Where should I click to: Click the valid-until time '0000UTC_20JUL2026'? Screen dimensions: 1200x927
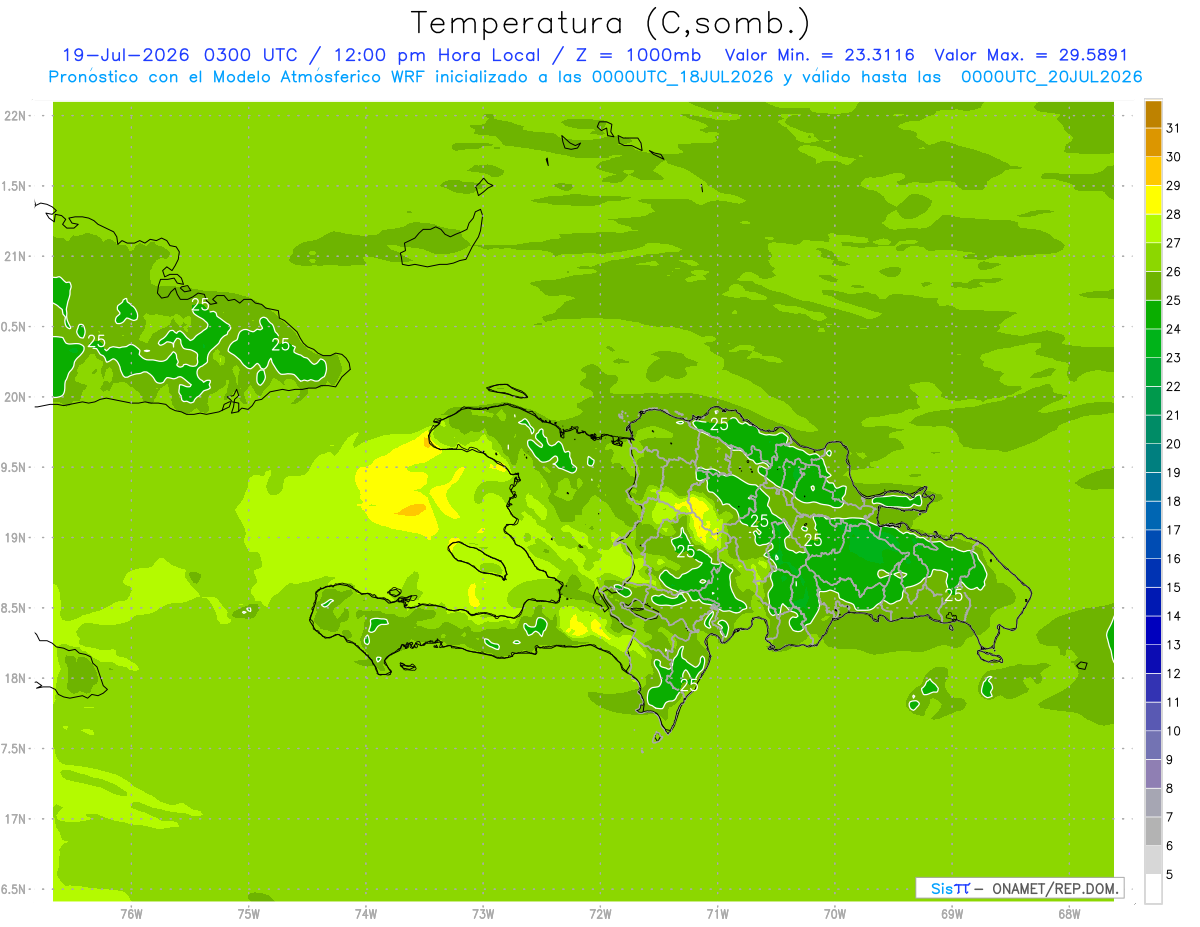[x=1051, y=77]
